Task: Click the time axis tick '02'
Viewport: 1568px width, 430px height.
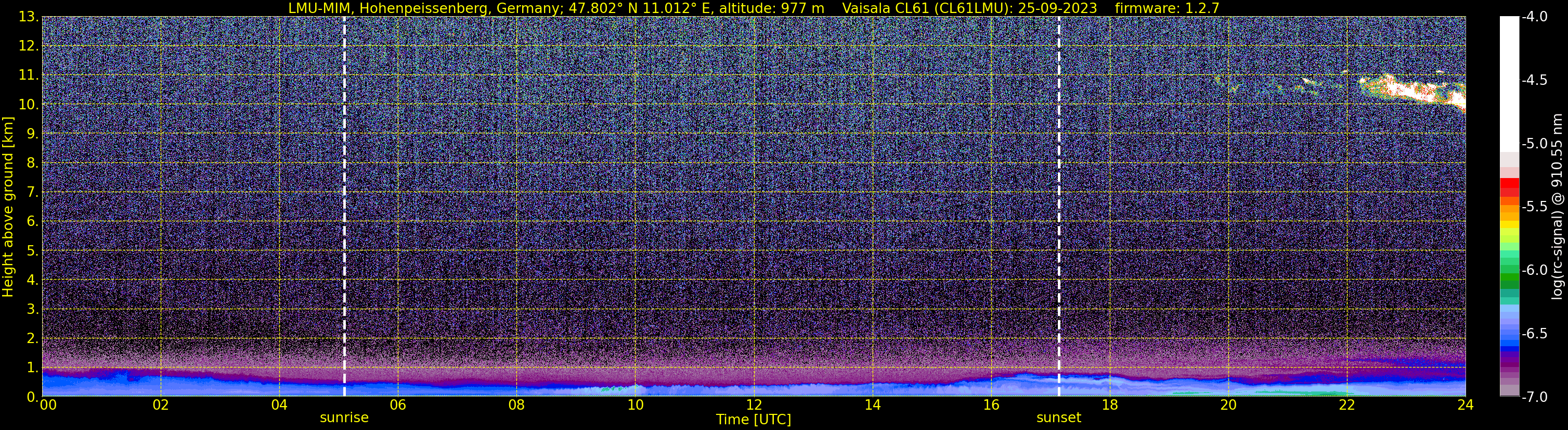Action: [x=160, y=406]
